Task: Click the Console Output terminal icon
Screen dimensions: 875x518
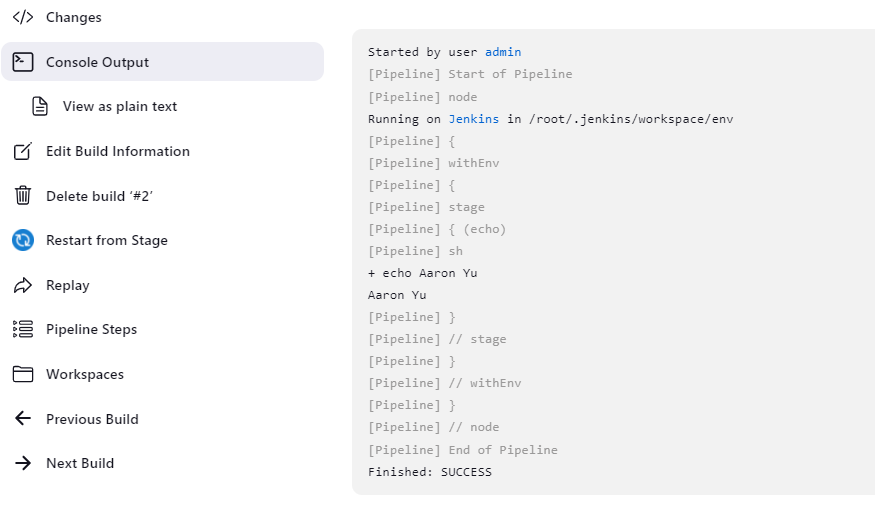Action: click(x=22, y=62)
